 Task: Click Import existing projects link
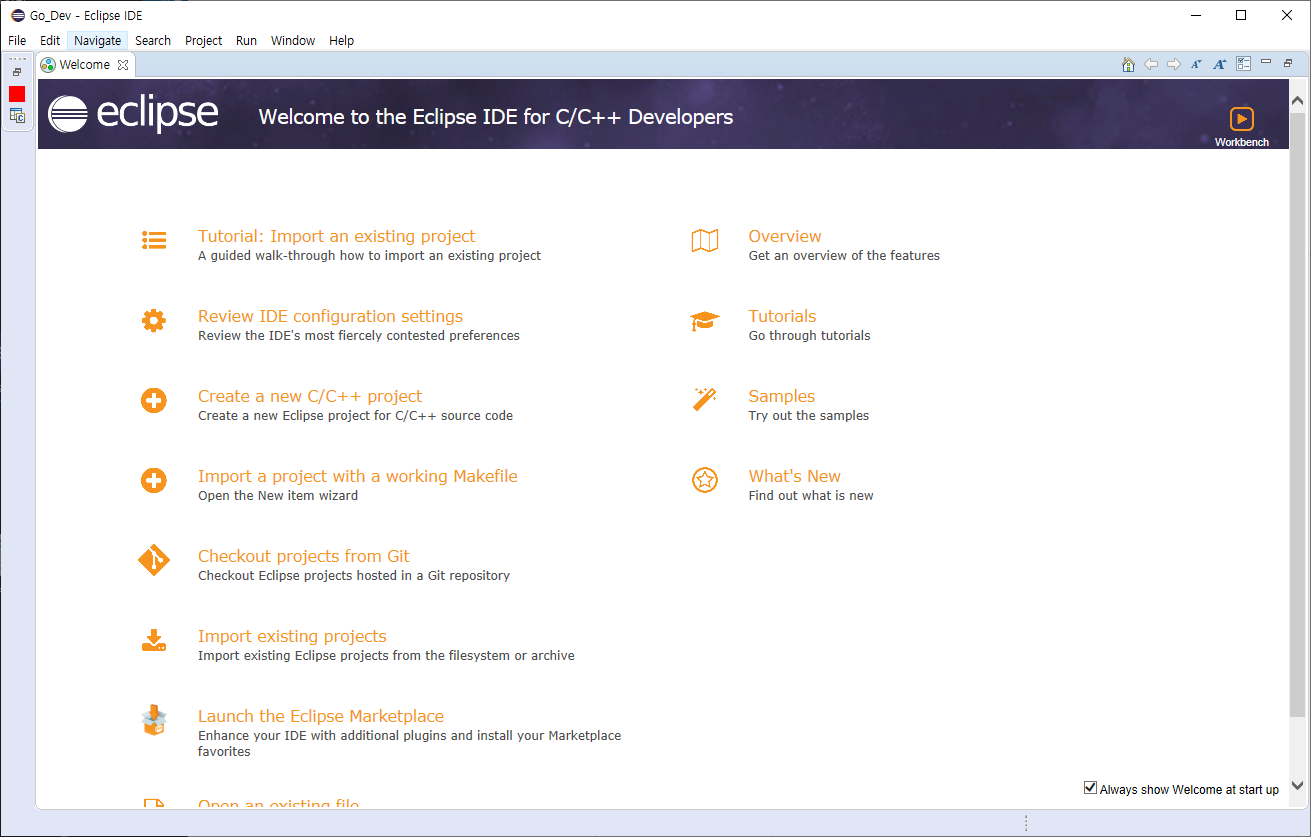pyautogui.click(x=292, y=636)
